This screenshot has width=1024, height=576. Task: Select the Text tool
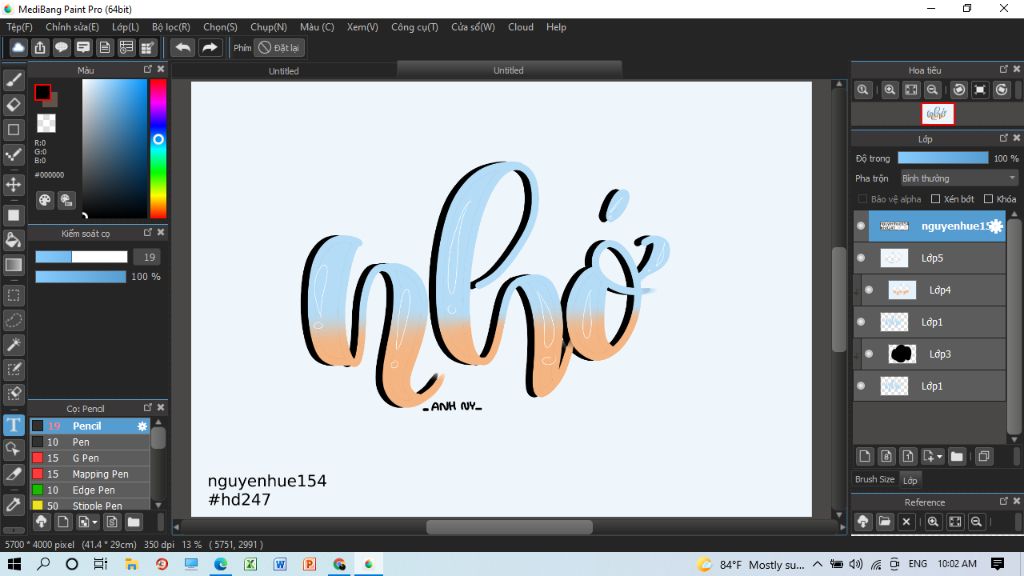(14, 424)
